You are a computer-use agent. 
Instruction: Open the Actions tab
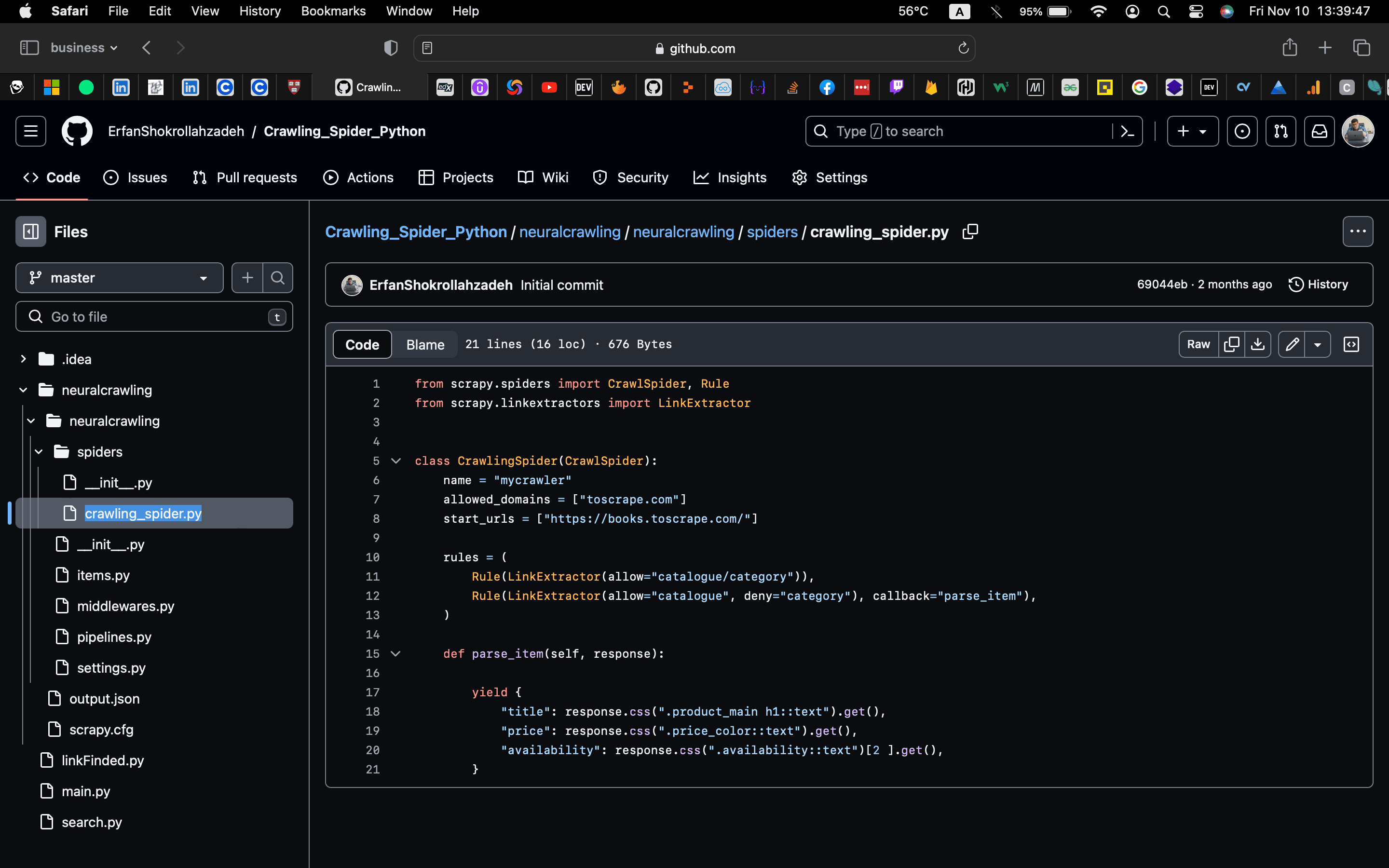point(358,177)
